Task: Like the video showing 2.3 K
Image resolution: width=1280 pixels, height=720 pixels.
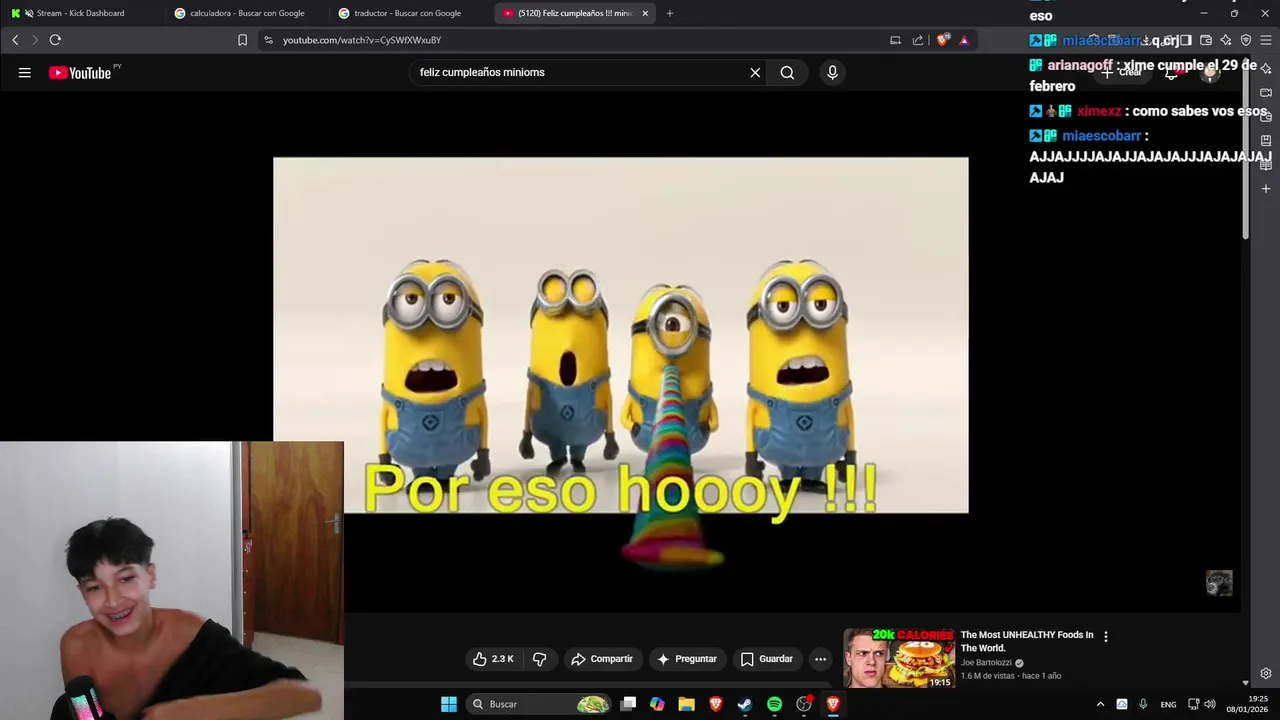Action: coord(493,659)
